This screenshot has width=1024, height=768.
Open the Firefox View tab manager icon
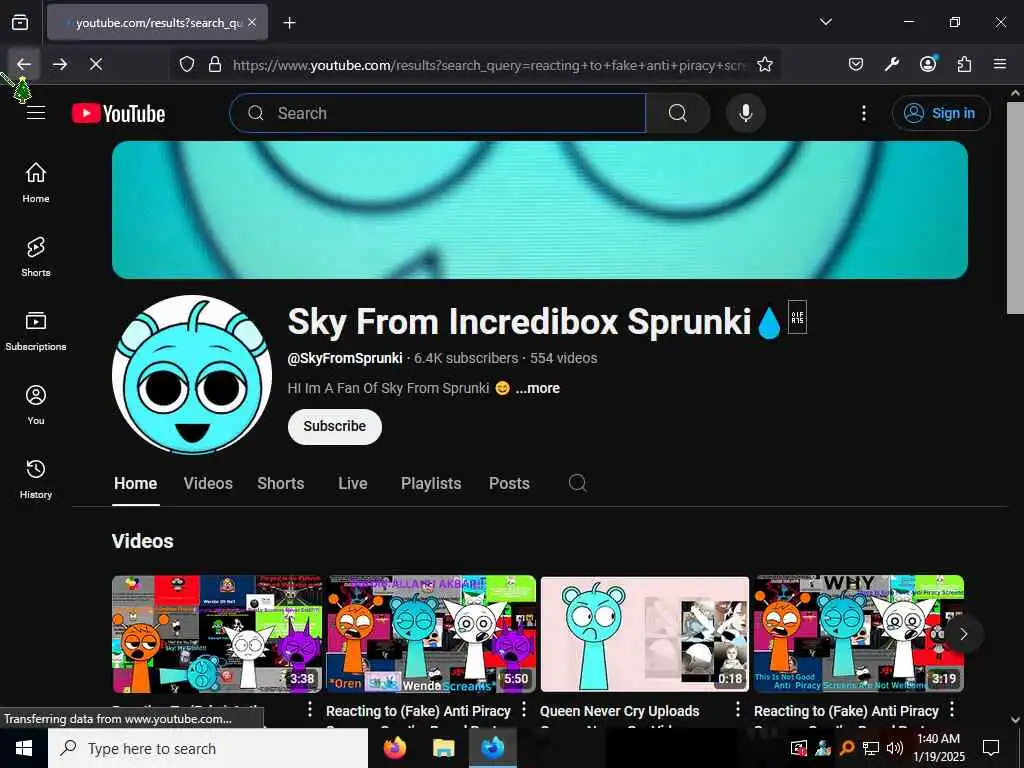click(x=20, y=22)
